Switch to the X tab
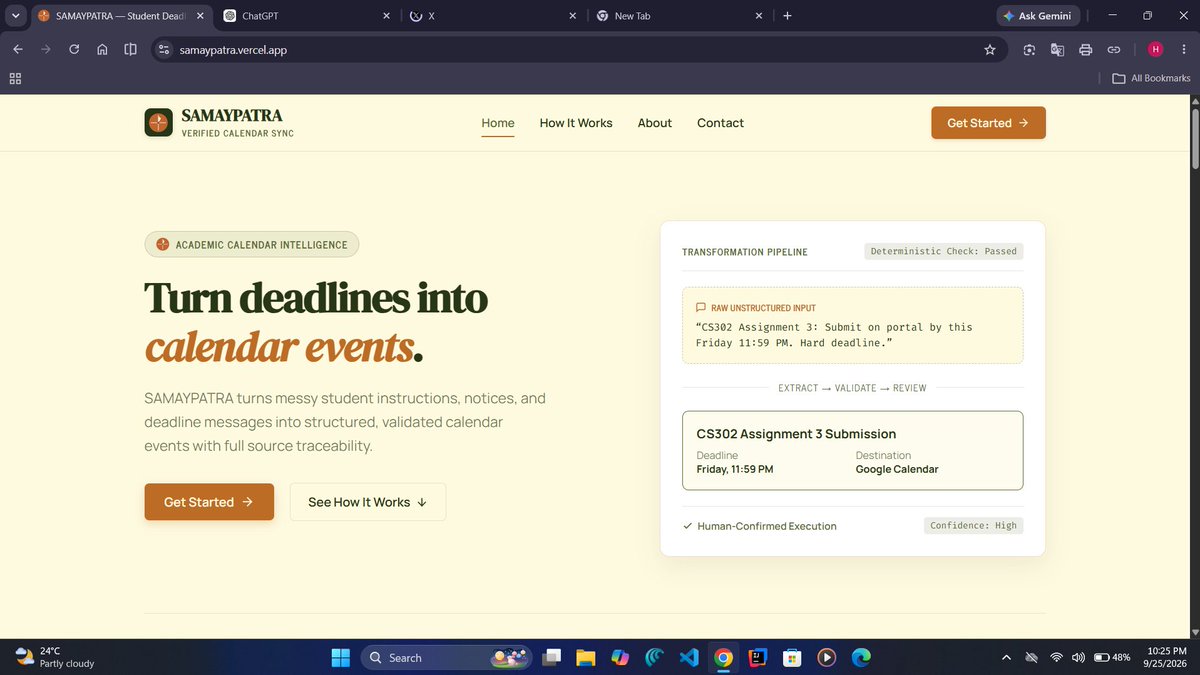The width and height of the screenshot is (1200, 675). (x=493, y=16)
